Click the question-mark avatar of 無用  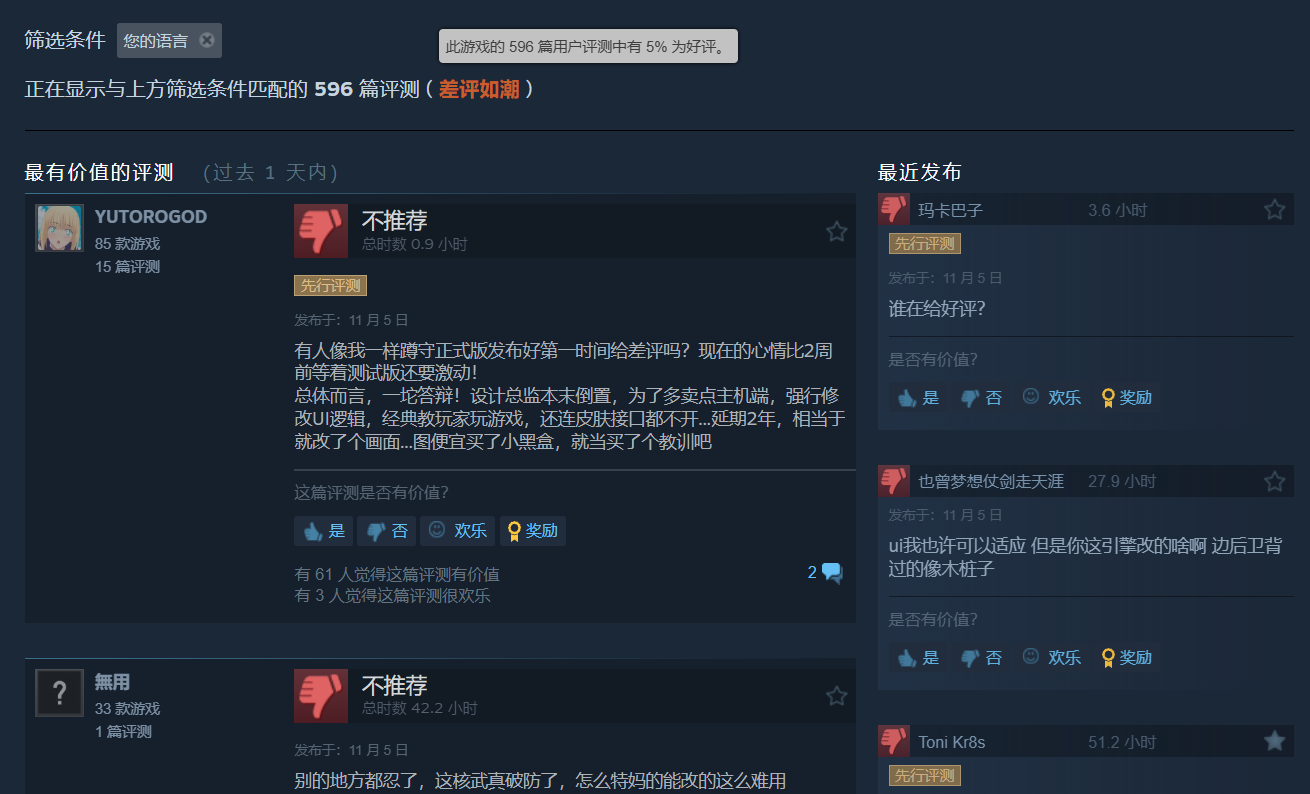pos(60,693)
